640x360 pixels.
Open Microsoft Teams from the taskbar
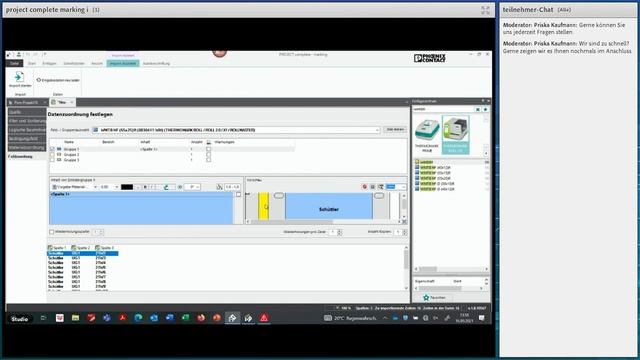107,318
